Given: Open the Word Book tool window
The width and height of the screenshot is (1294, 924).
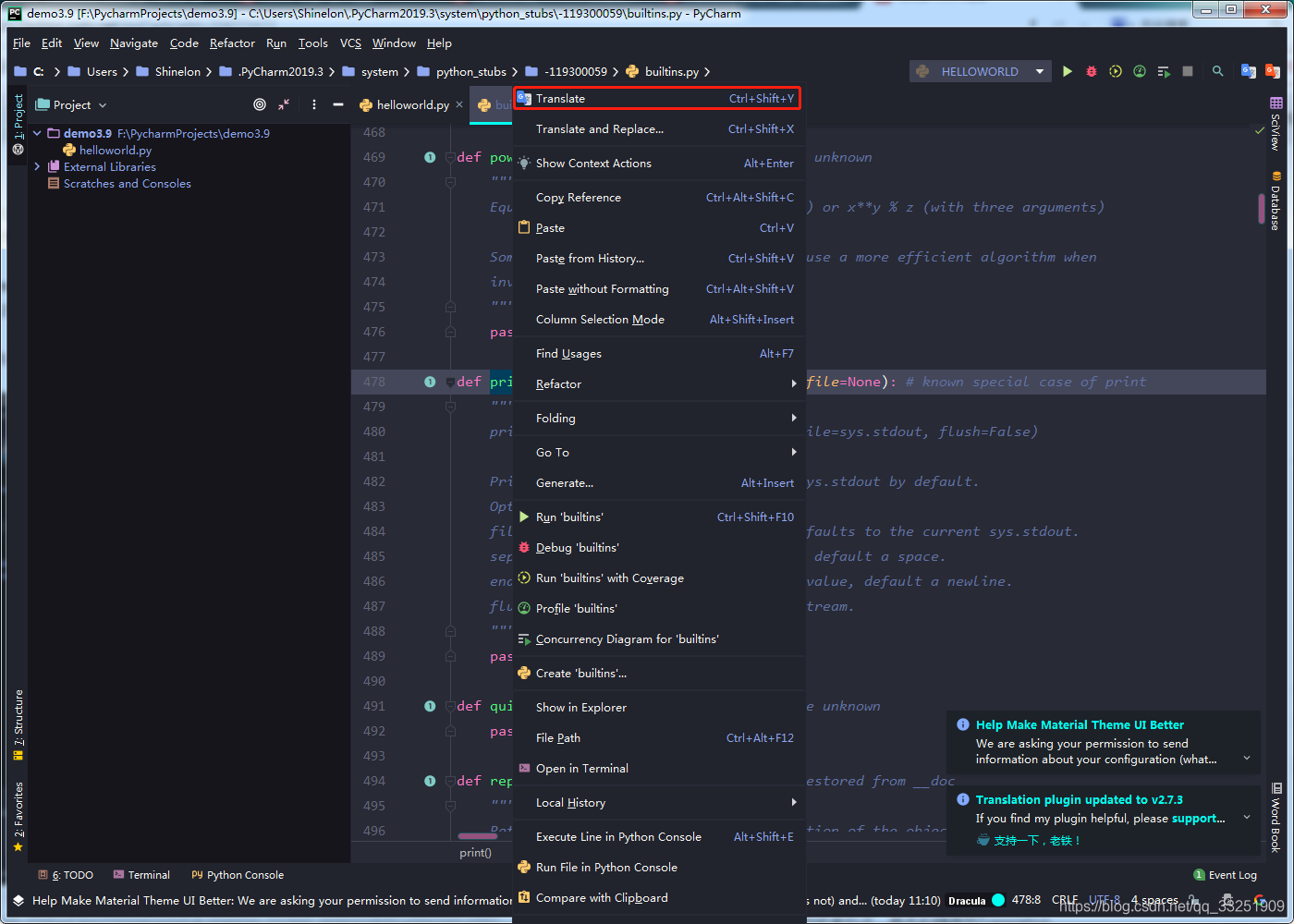Looking at the screenshot, I should (x=1276, y=817).
